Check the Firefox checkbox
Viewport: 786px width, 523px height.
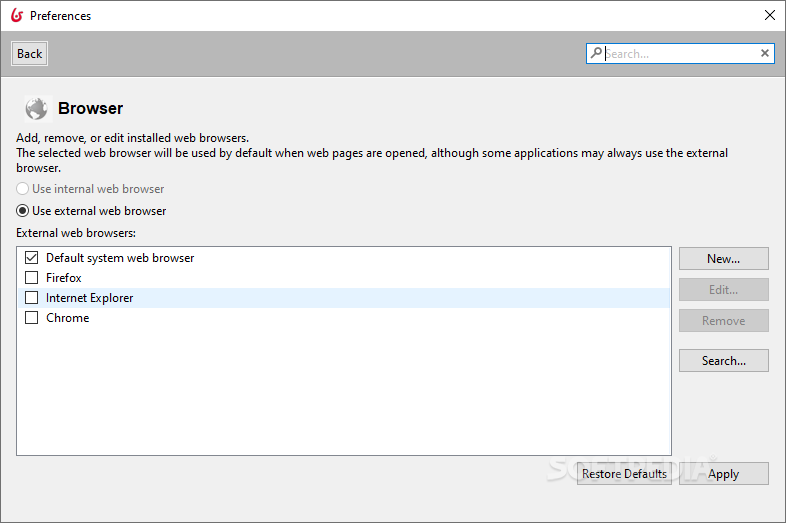[x=32, y=278]
